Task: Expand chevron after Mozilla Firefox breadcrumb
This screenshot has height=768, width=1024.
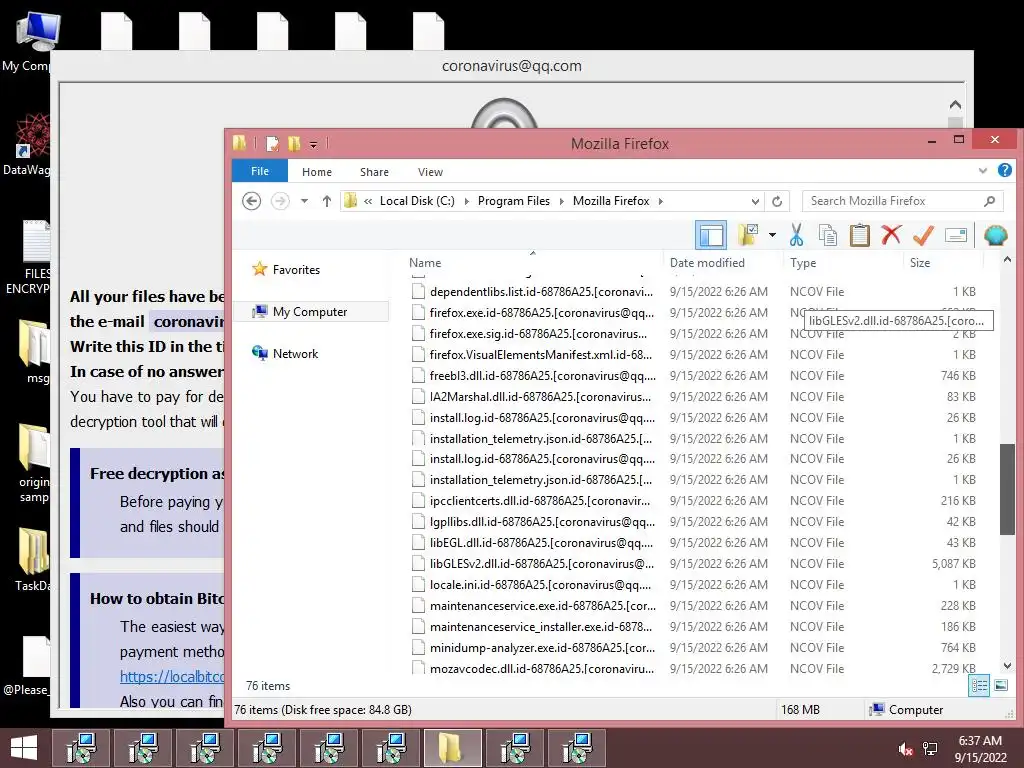Action: (x=661, y=201)
